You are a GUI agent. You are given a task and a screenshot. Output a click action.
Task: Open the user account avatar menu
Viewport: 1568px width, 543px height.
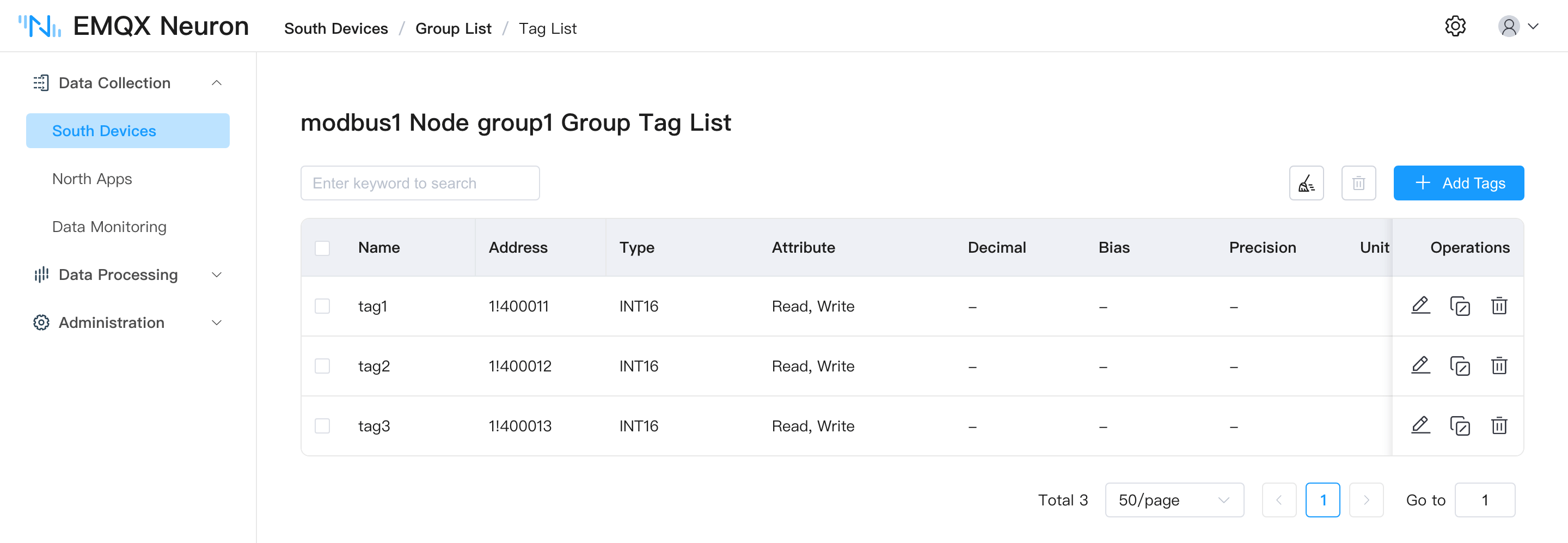pos(1518,26)
